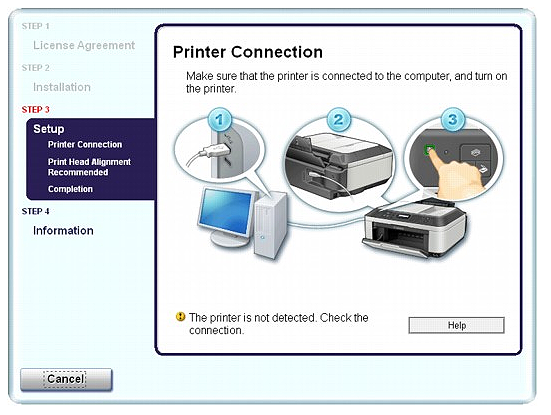551x415 pixels.
Task: Click the number 1 step bubble
Action: tap(220, 120)
